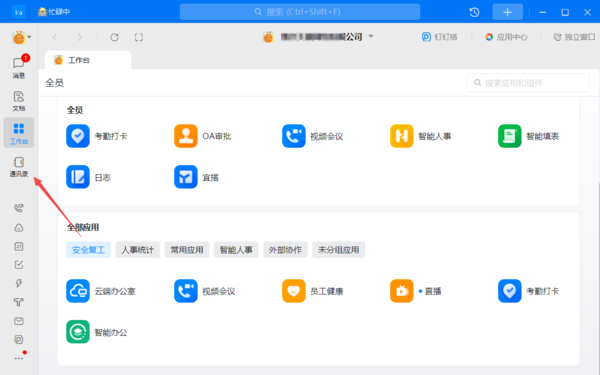
Task: Open 钉钉搭 link
Action: point(439,37)
